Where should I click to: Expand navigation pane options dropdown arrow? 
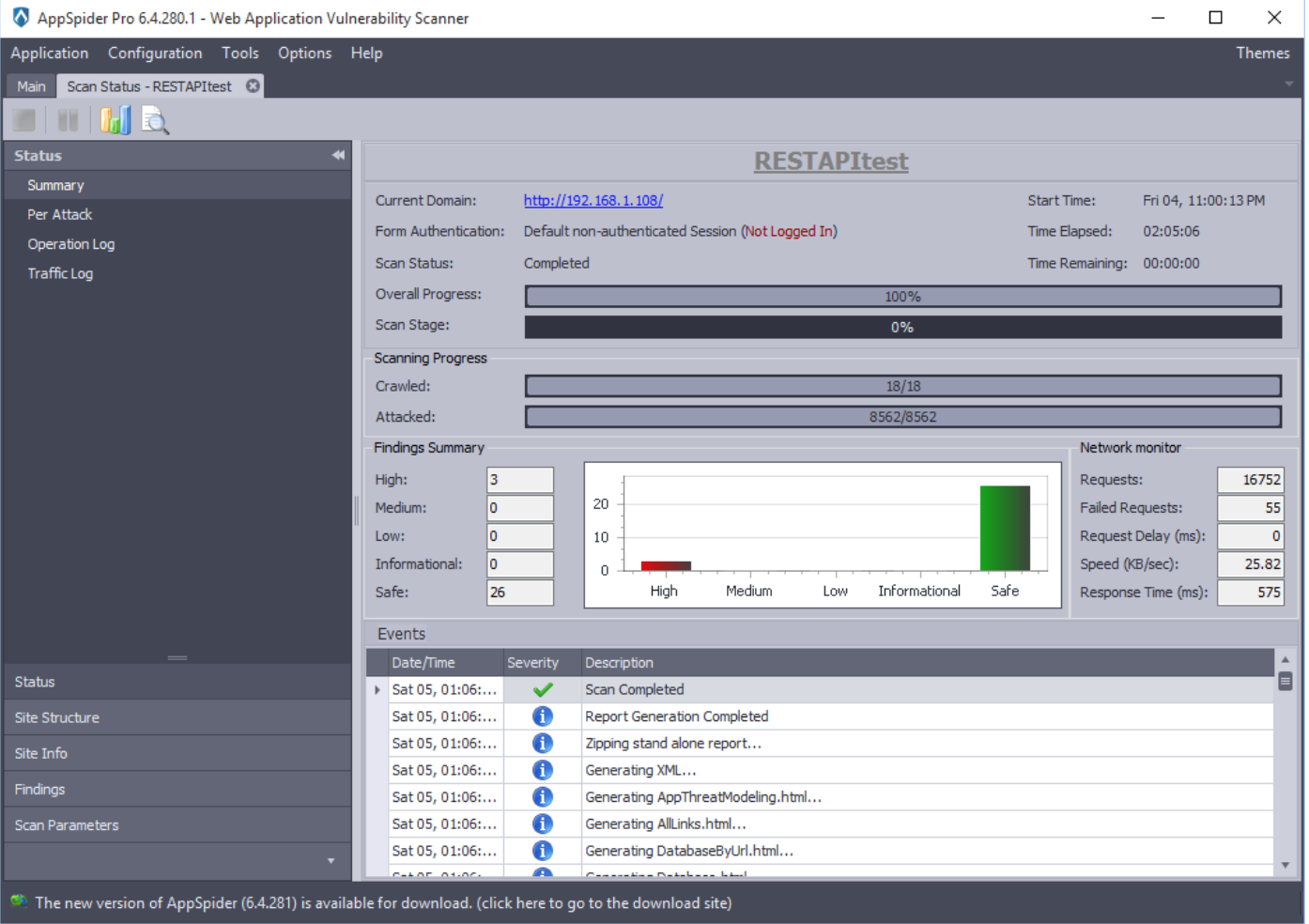pyautogui.click(x=331, y=861)
